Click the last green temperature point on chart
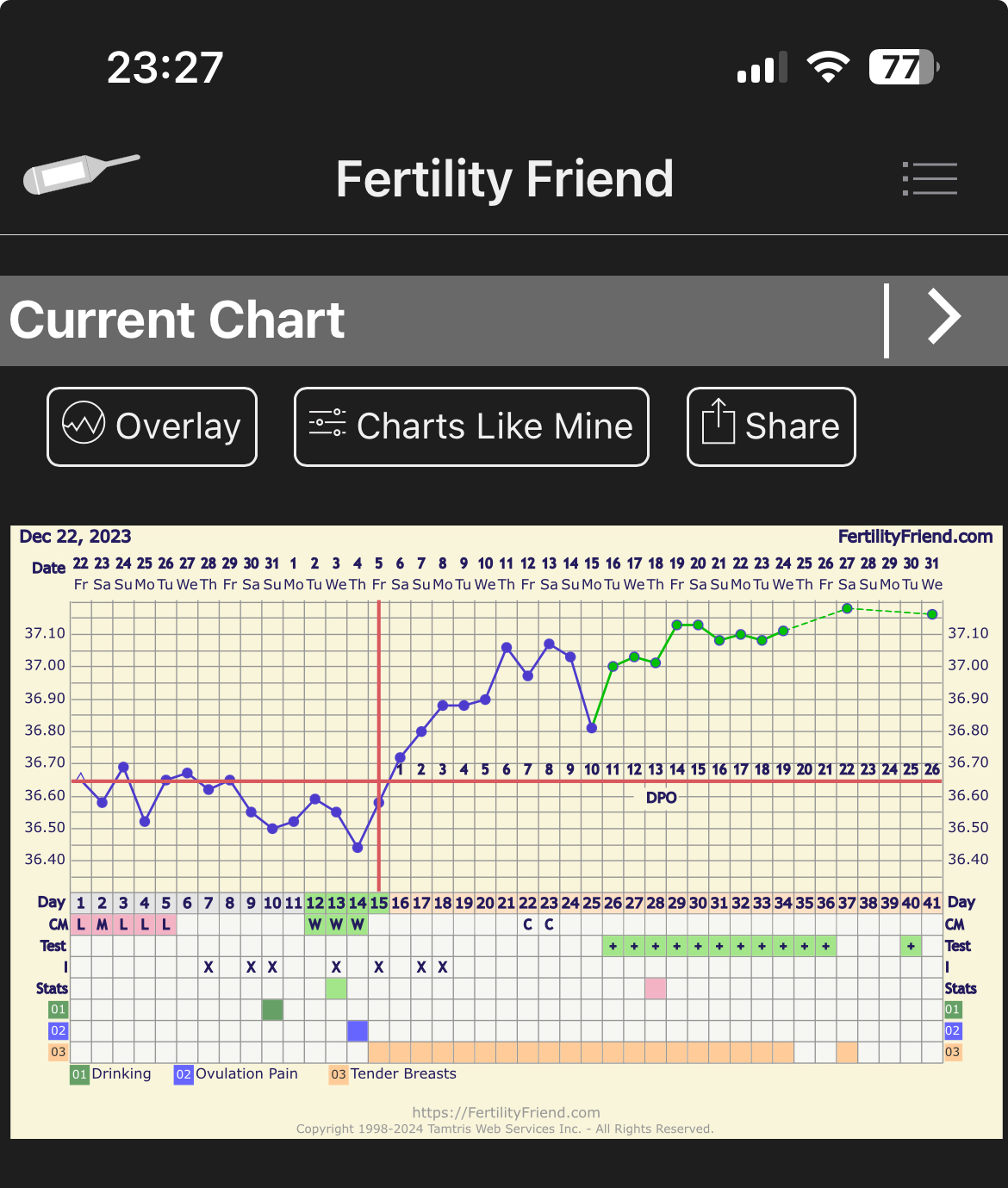The image size is (1008, 1188). click(932, 614)
